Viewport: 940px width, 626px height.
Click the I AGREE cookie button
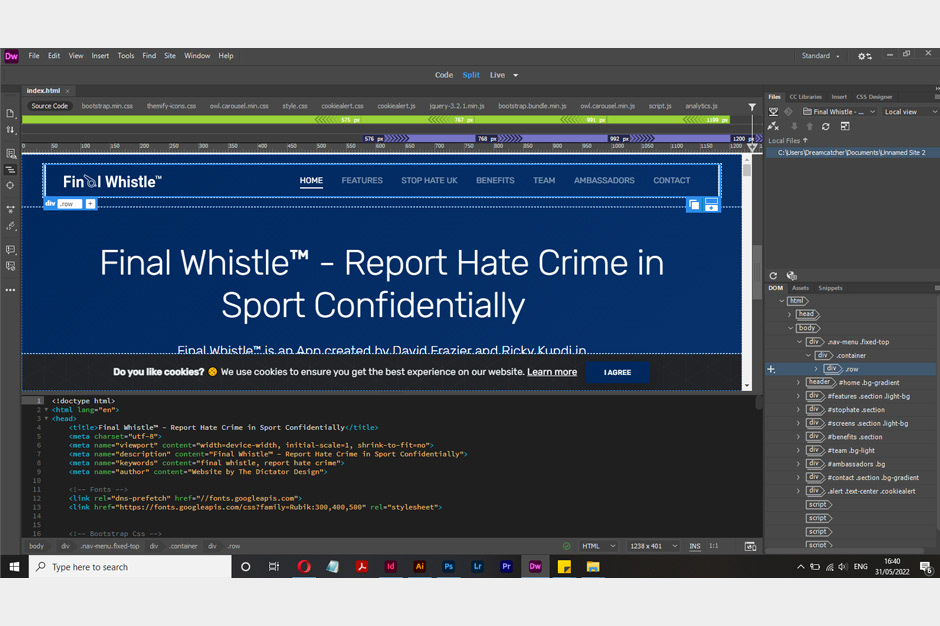[x=617, y=372]
